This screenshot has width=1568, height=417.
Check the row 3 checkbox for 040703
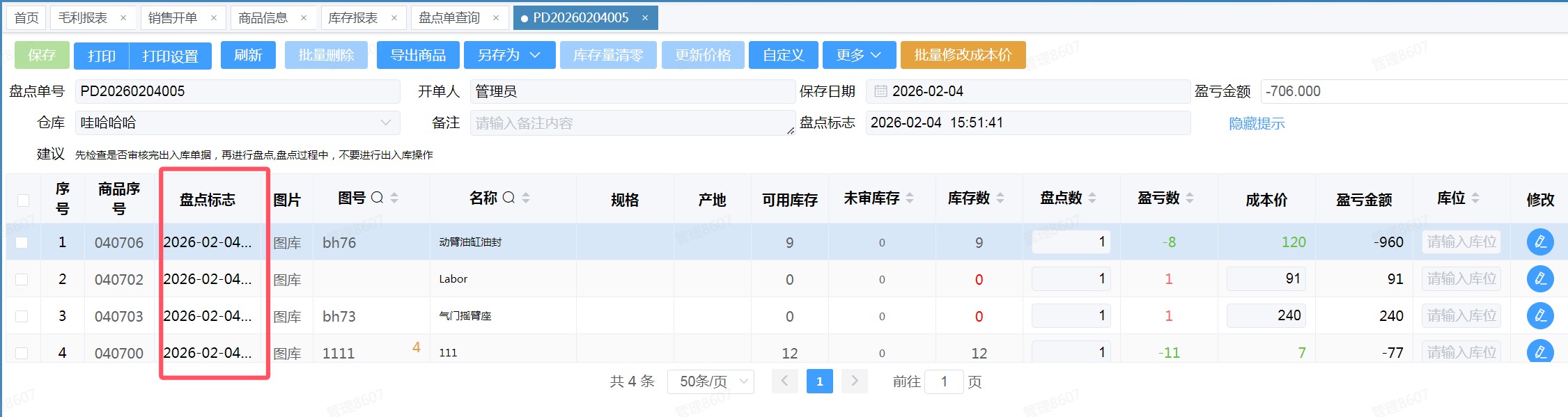(22, 316)
